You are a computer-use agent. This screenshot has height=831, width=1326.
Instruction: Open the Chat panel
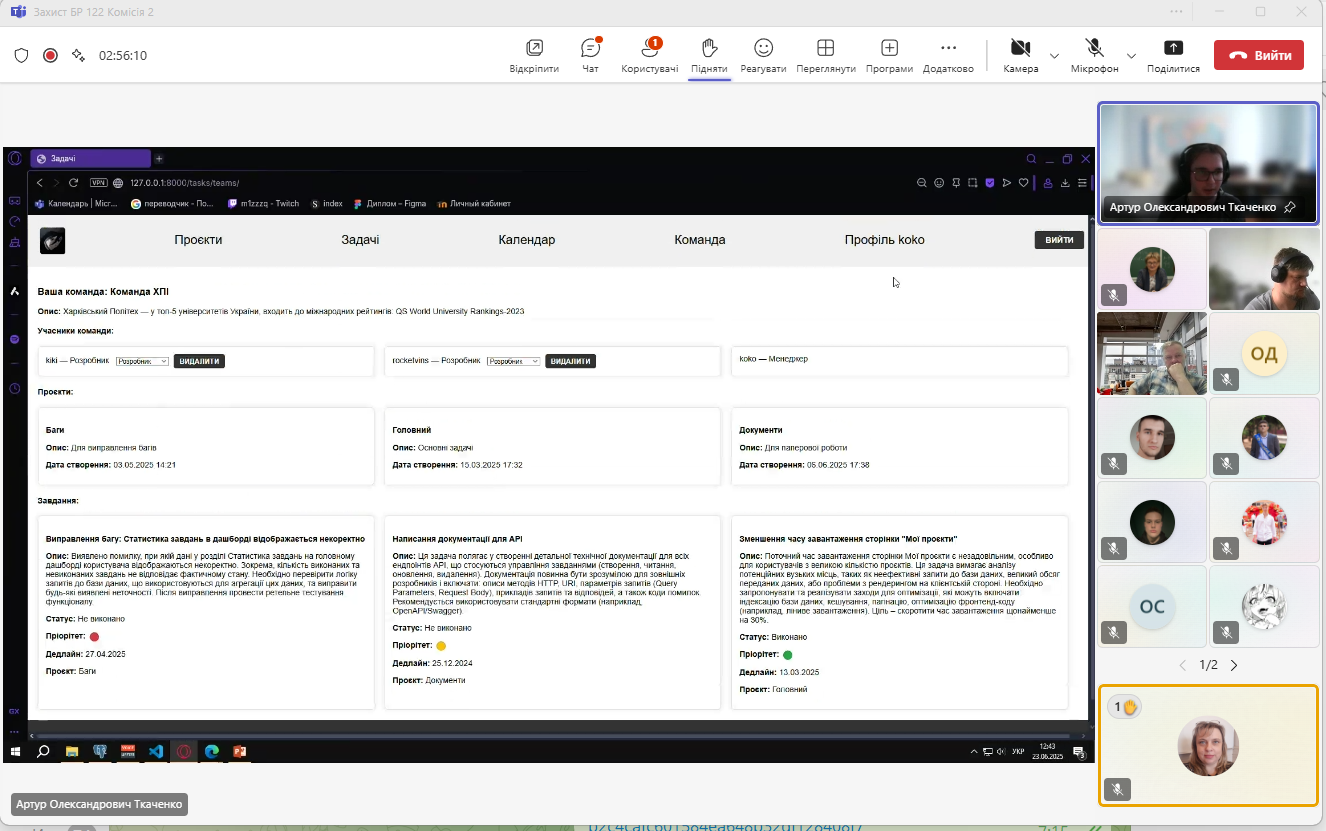590,55
